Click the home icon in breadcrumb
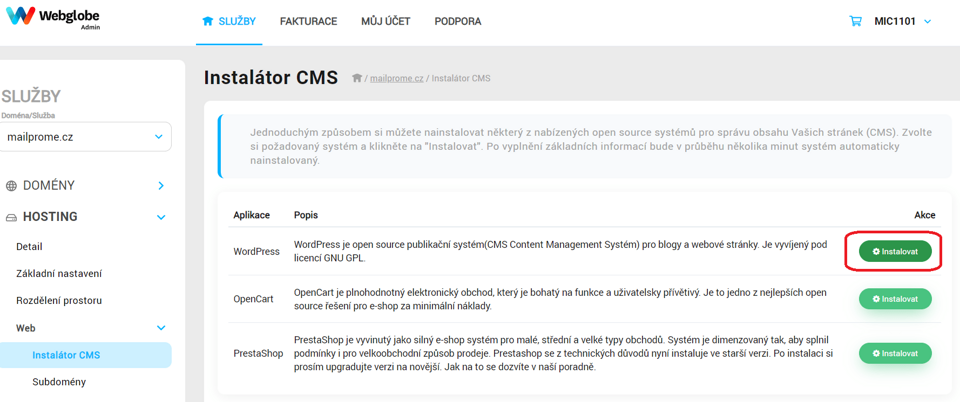This screenshot has height=402, width=960. coord(357,78)
